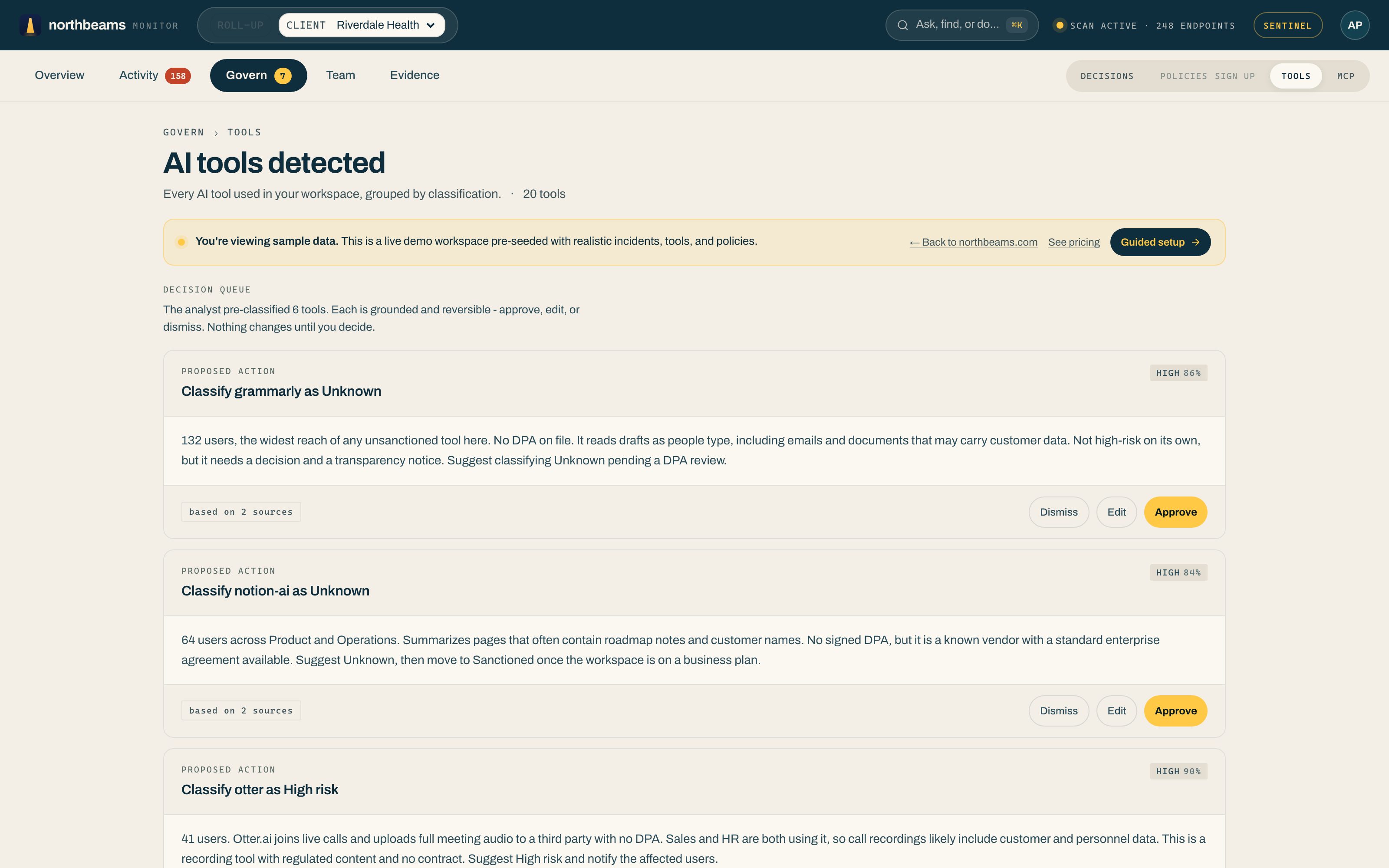
Task: Click the Classify notion-ai as Unknown heading
Action: 276,591
